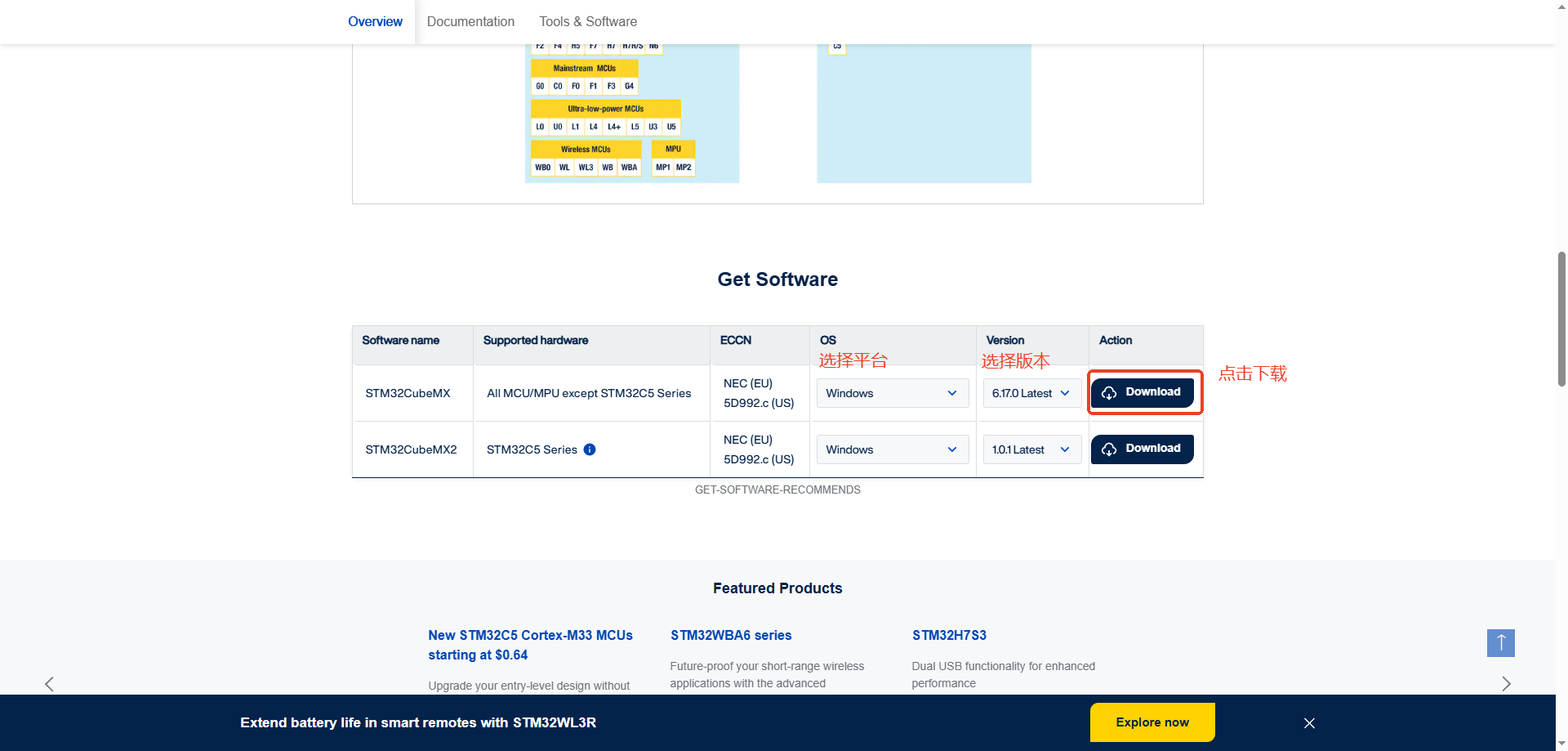Click the back-to-top arrow button

coord(1500,643)
